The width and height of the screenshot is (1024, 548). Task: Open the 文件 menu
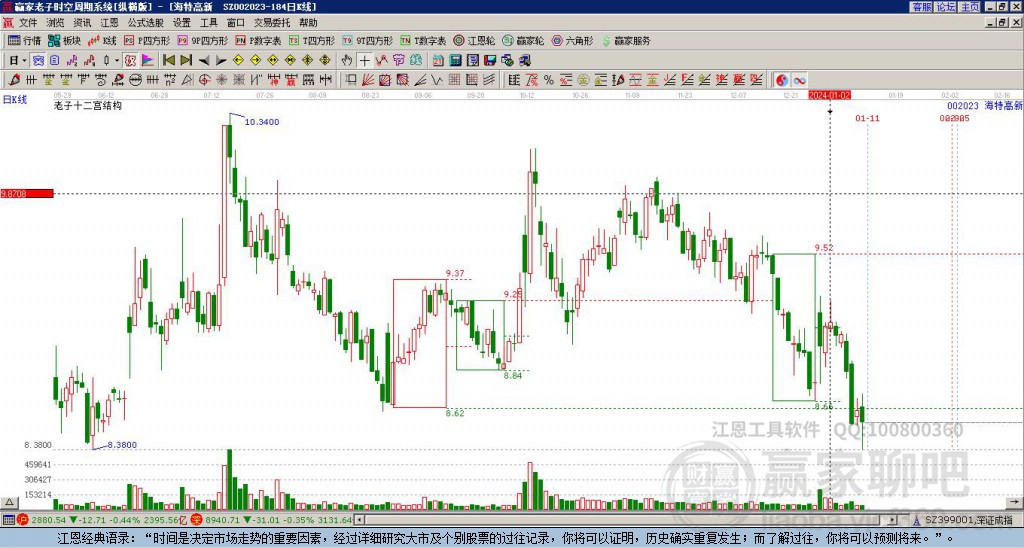(x=28, y=23)
